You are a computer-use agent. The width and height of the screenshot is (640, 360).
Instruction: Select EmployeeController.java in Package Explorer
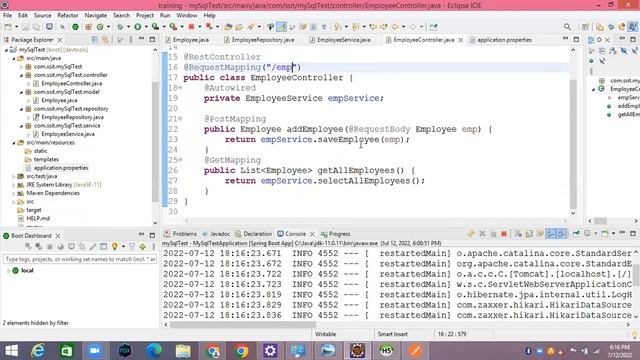[x=71, y=84]
